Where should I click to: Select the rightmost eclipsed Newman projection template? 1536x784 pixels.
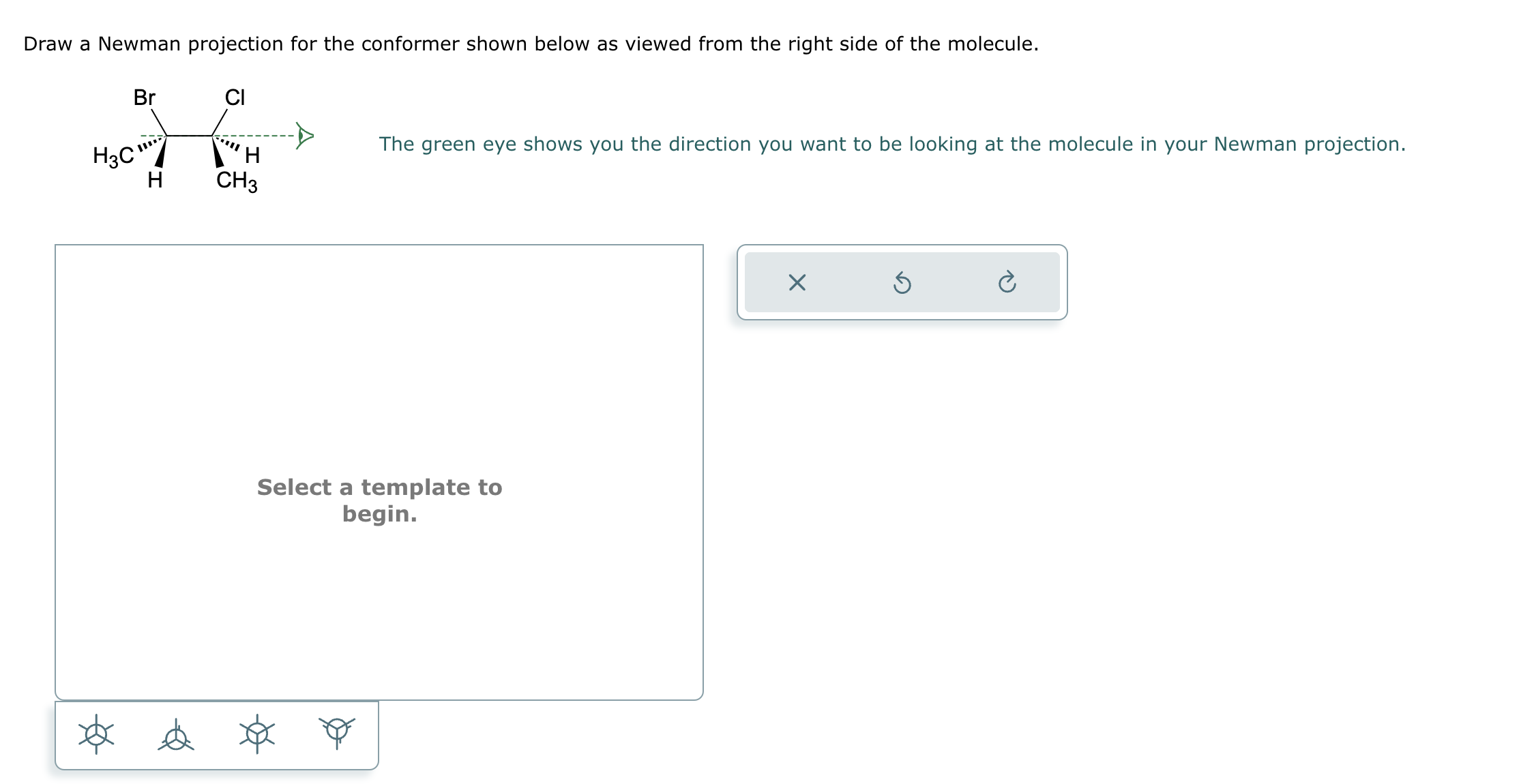pyautogui.click(x=336, y=734)
